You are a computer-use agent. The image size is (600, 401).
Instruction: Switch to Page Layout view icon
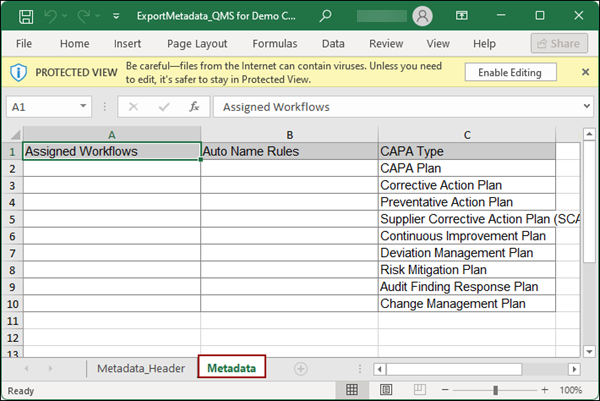click(384, 390)
